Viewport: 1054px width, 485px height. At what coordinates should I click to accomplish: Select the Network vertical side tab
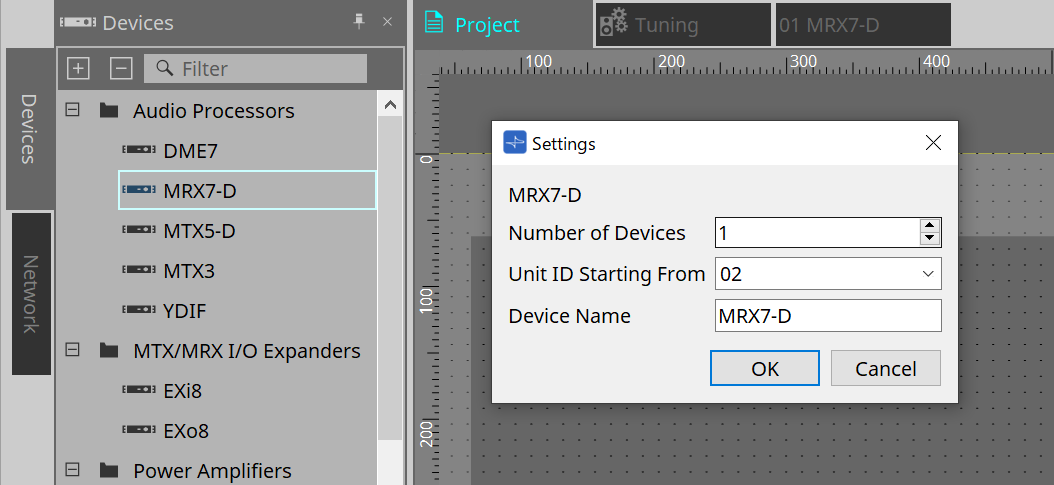point(31,294)
